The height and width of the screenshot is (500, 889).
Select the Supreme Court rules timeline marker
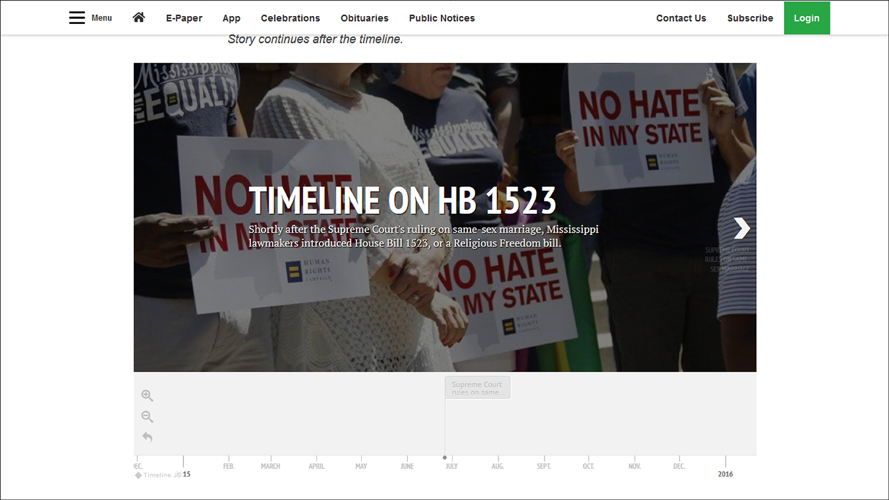tap(477, 388)
